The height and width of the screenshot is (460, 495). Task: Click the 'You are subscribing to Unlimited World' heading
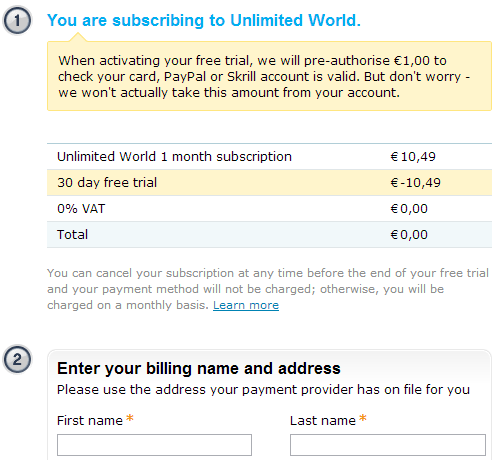coord(204,20)
